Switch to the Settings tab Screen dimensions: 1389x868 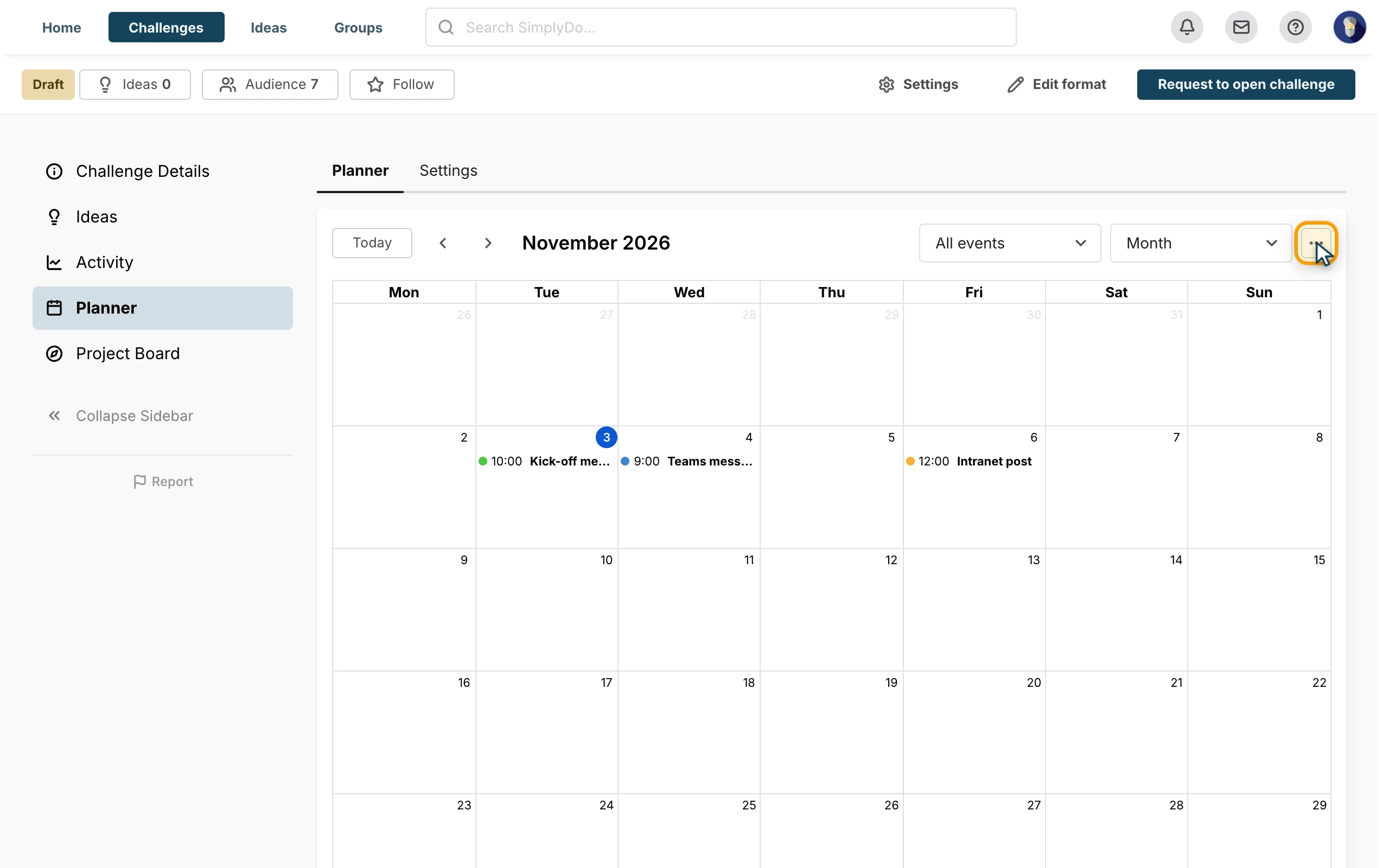(448, 170)
